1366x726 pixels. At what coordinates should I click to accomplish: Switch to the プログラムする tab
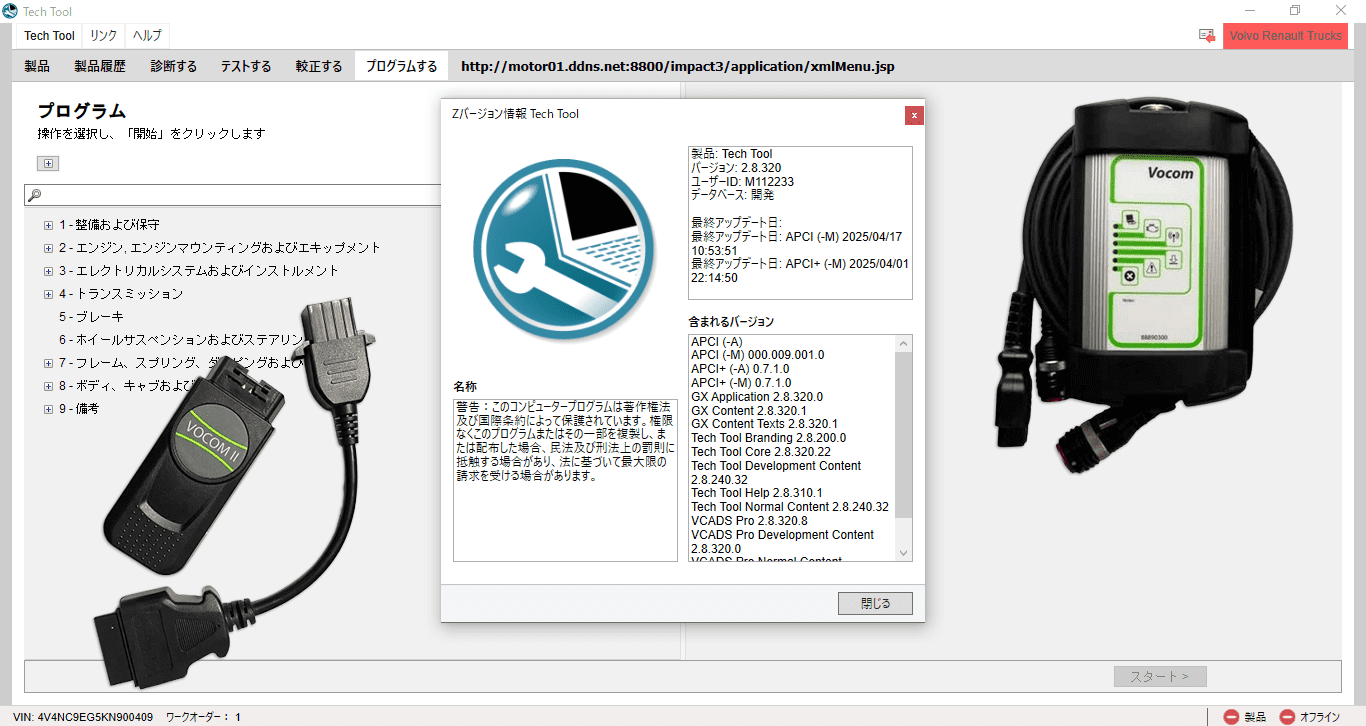401,67
